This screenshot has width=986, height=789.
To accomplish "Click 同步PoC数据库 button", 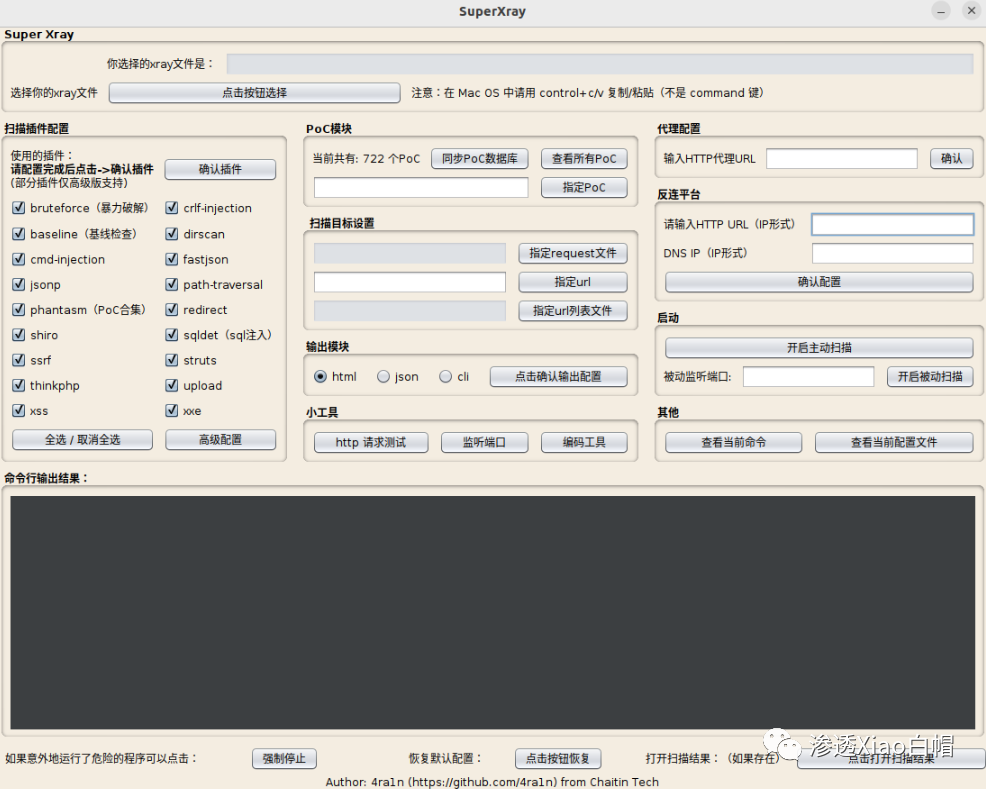I will 480,158.
